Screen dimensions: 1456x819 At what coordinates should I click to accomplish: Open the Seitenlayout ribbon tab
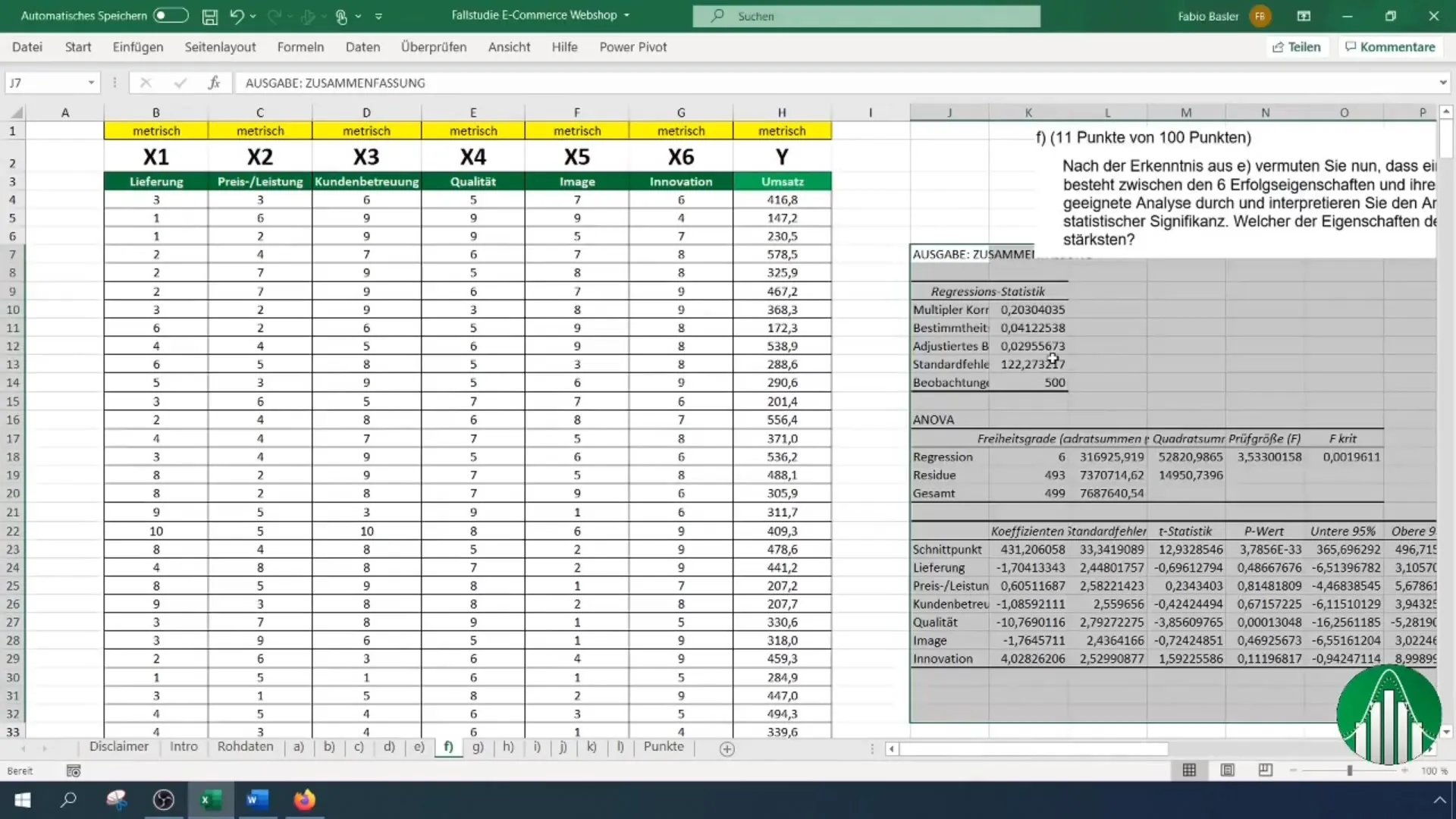pyautogui.click(x=220, y=47)
